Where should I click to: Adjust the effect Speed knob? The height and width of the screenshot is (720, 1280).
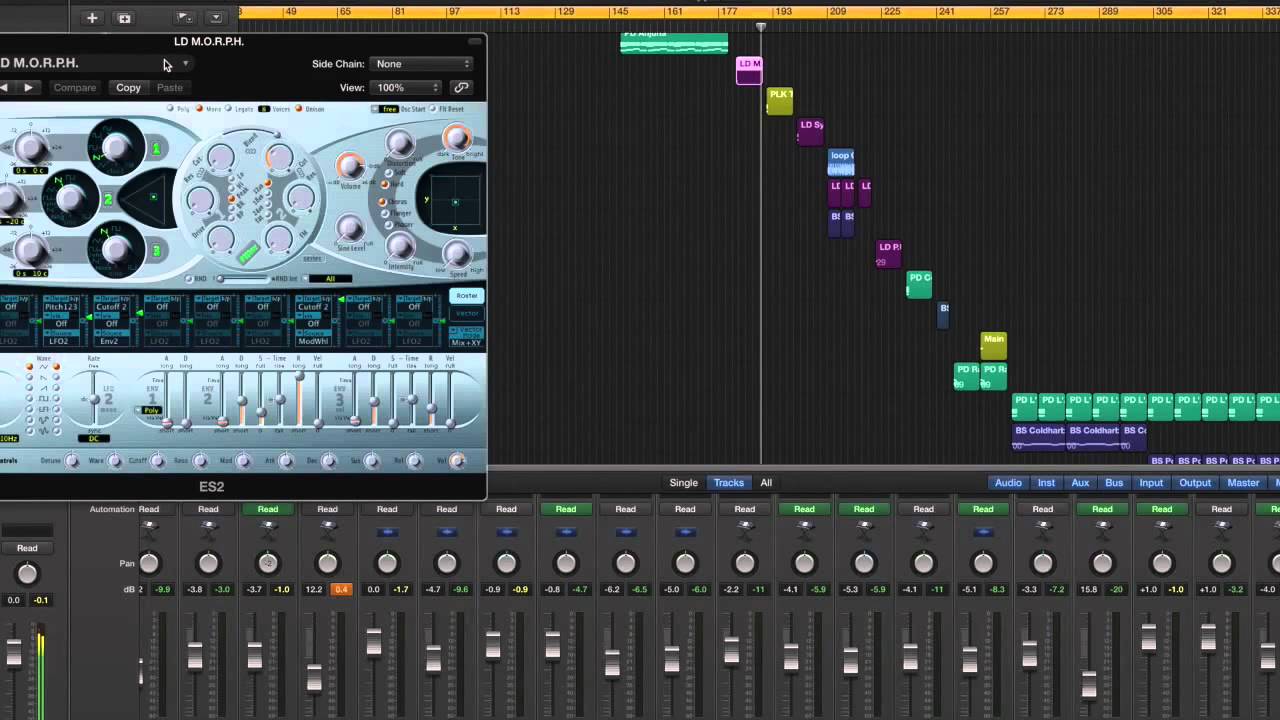point(456,254)
